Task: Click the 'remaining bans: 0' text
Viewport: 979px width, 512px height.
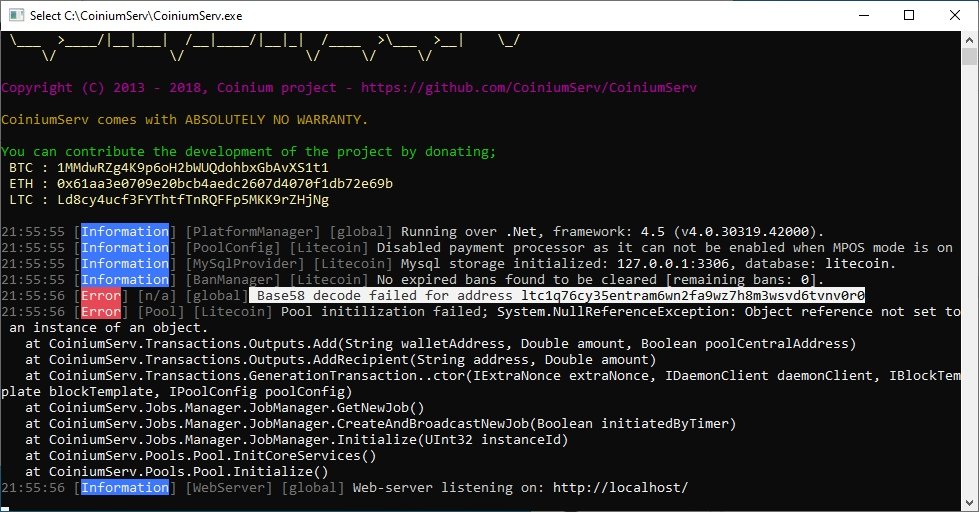Action: [x=741, y=280]
